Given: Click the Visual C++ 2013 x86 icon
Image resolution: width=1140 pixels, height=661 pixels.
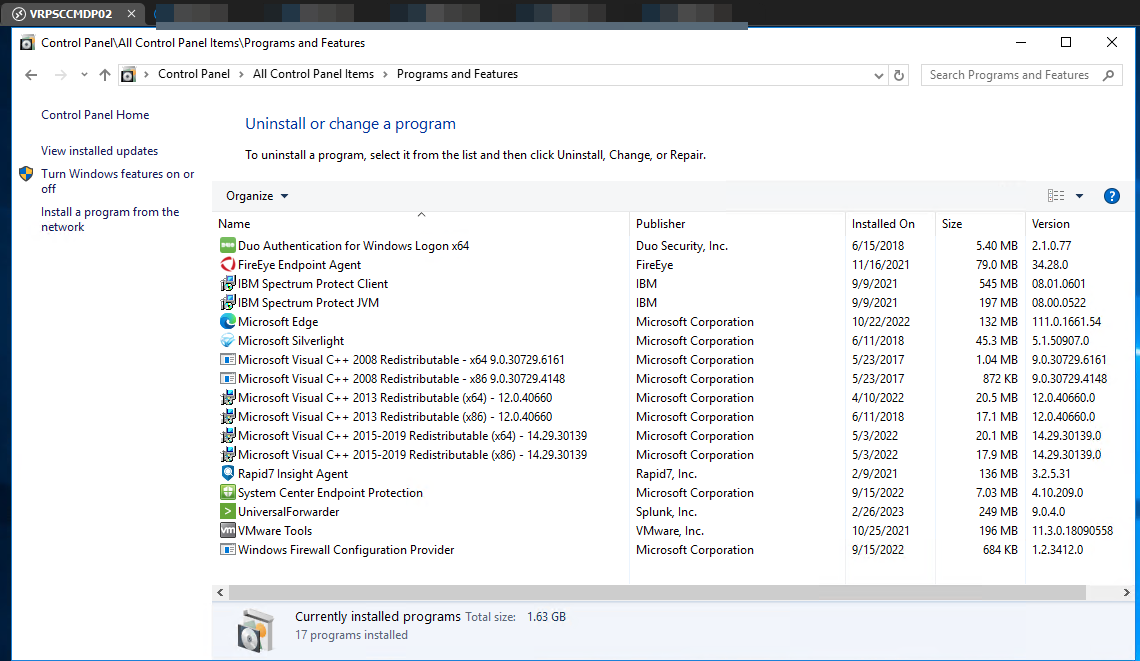Looking at the screenshot, I should tap(228, 416).
